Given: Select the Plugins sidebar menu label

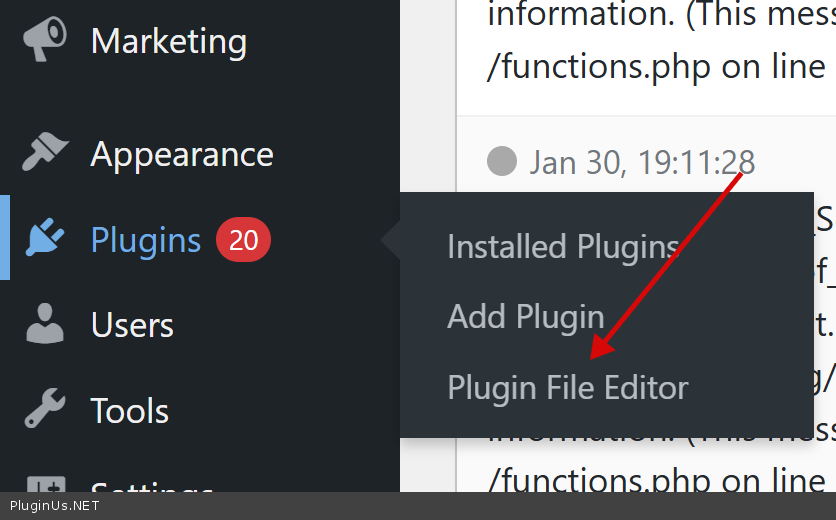Looking at the screenshot, I should 146,240.
